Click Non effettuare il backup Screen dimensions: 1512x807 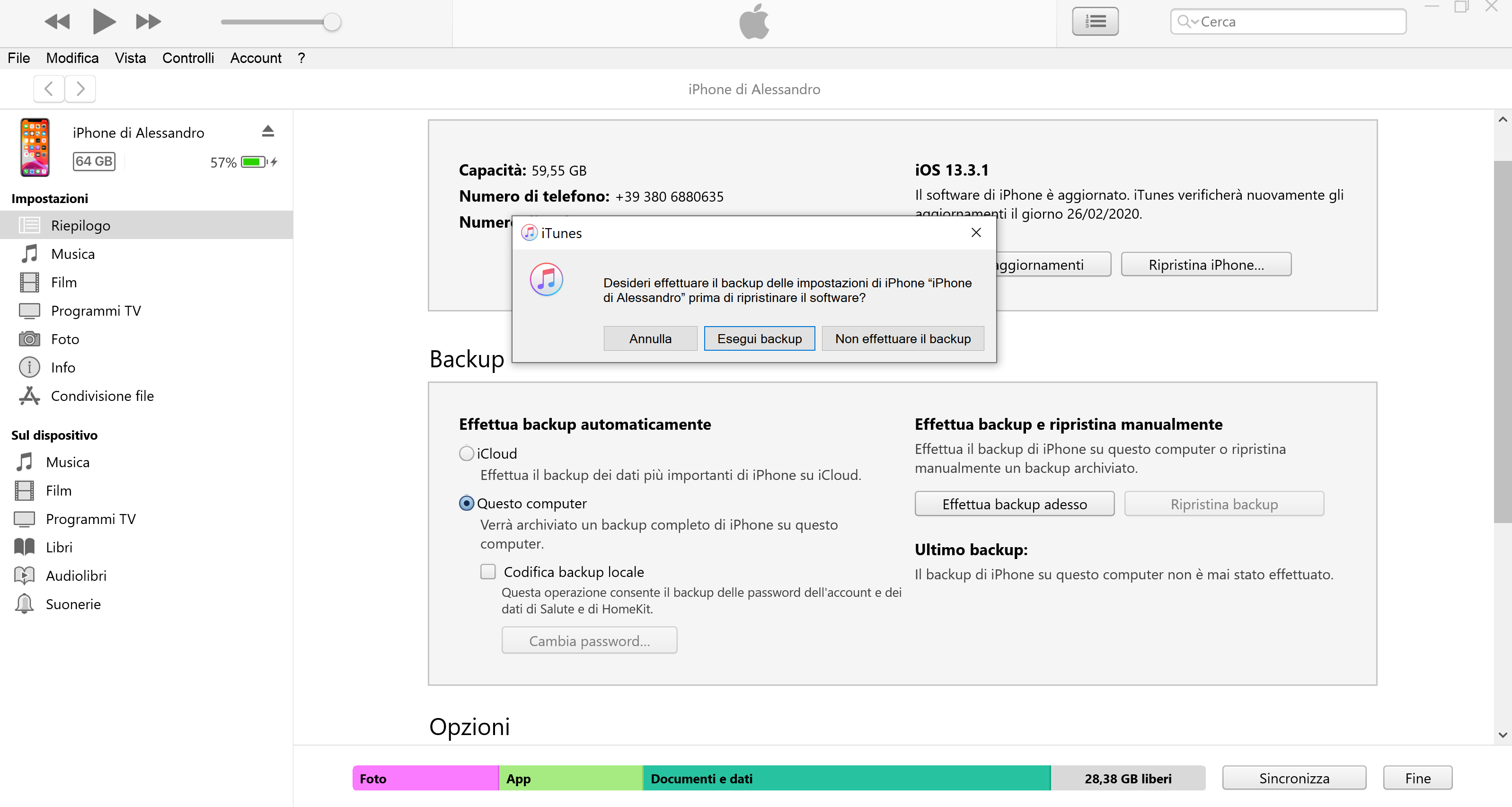coord(903,338)
